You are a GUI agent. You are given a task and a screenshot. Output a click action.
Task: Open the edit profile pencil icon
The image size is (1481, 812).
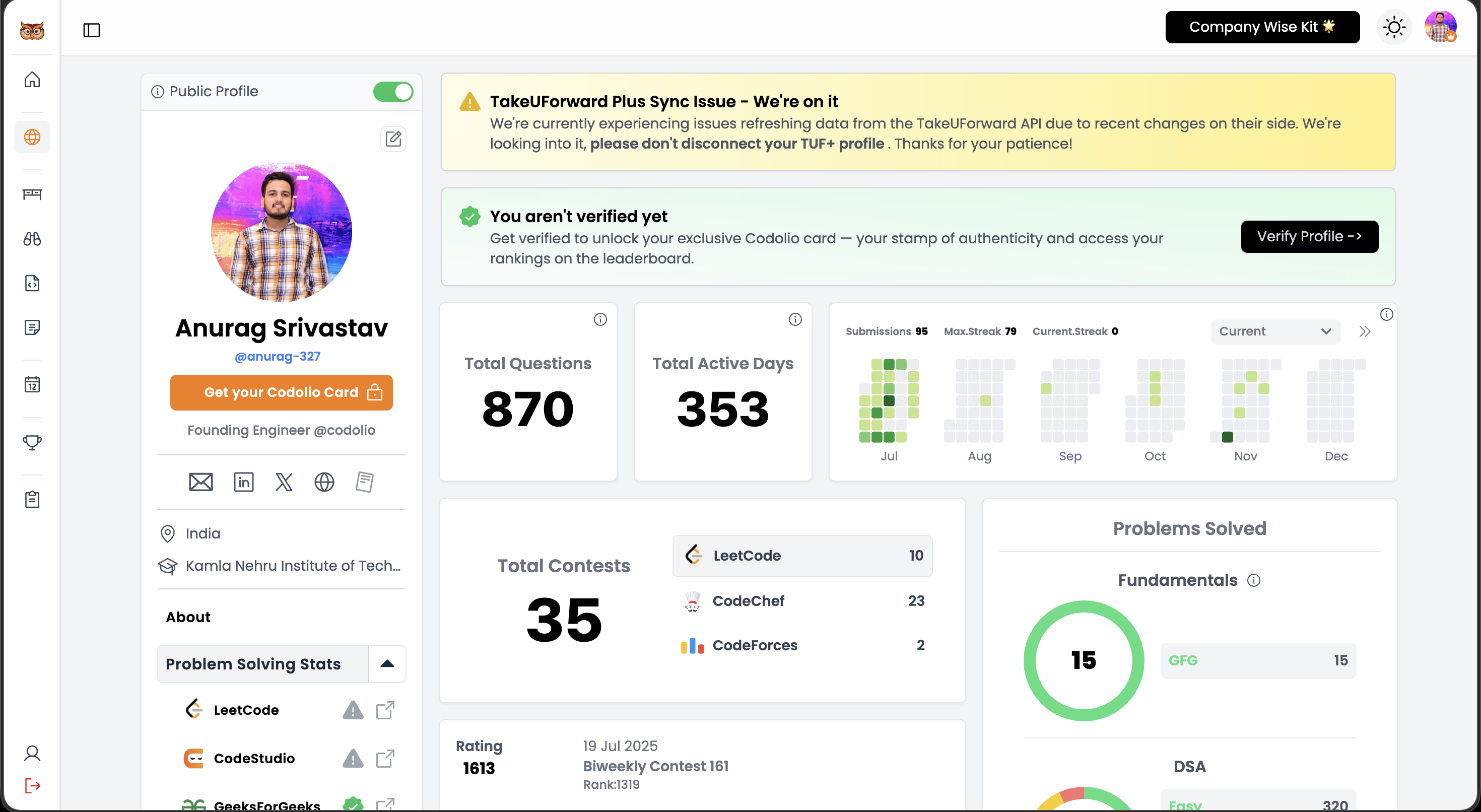pyautogui.click(x=393, y=139)
